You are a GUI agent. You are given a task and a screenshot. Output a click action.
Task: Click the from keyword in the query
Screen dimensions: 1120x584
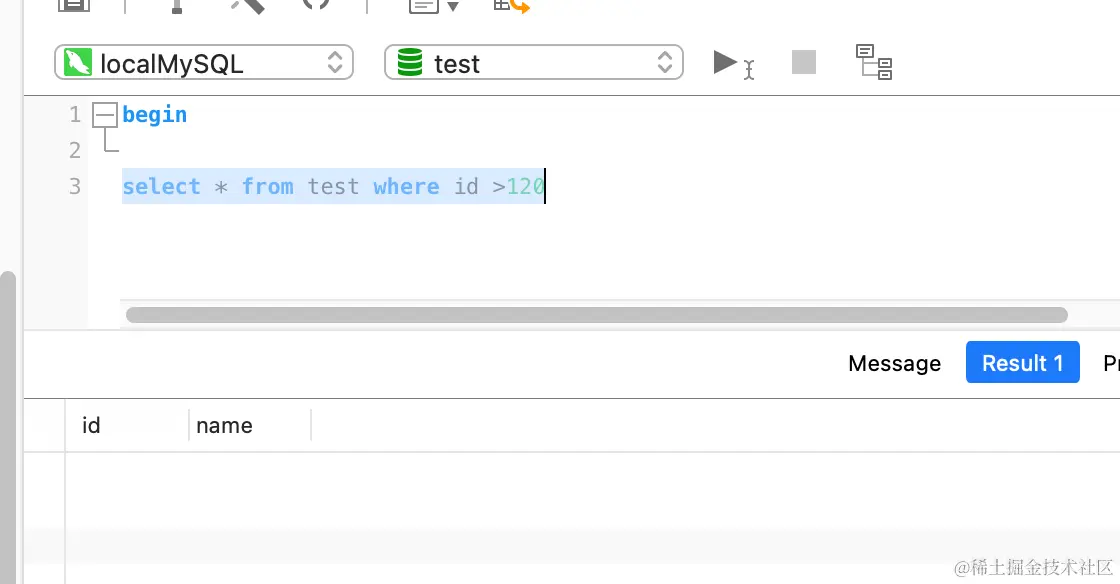(268, 186)
